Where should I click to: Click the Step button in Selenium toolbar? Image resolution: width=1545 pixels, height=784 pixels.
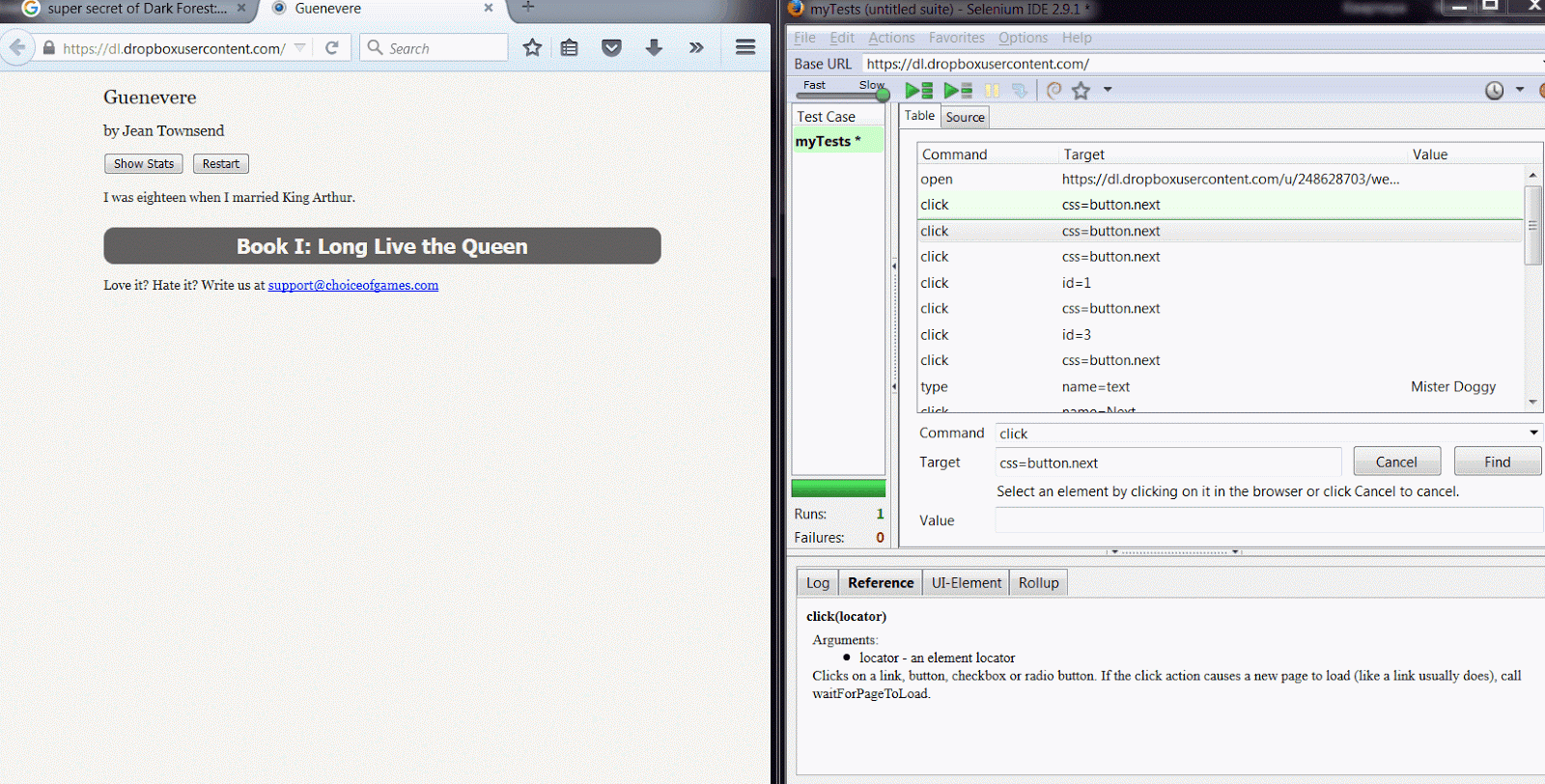1020,90
